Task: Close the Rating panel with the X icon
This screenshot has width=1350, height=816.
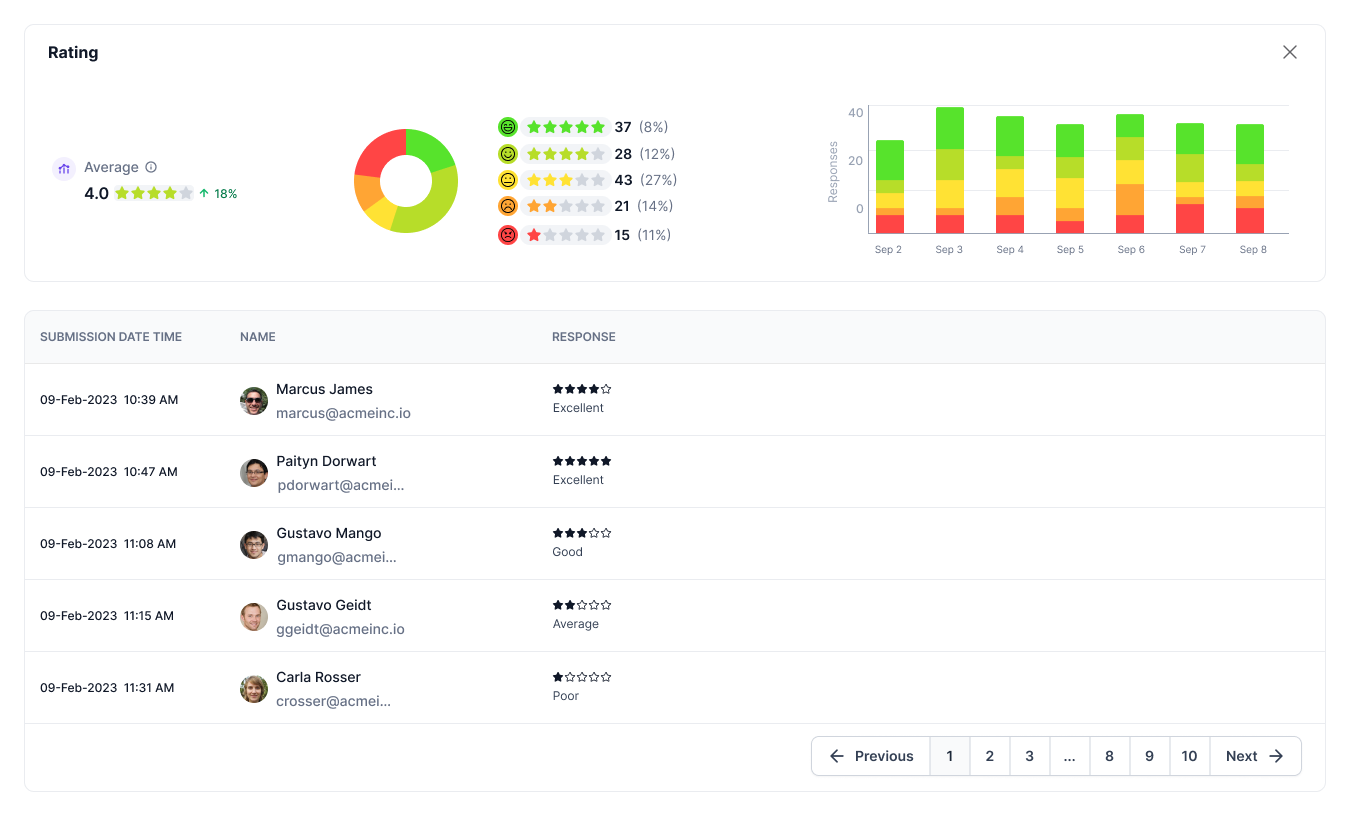Action: tap(1290, 52)
